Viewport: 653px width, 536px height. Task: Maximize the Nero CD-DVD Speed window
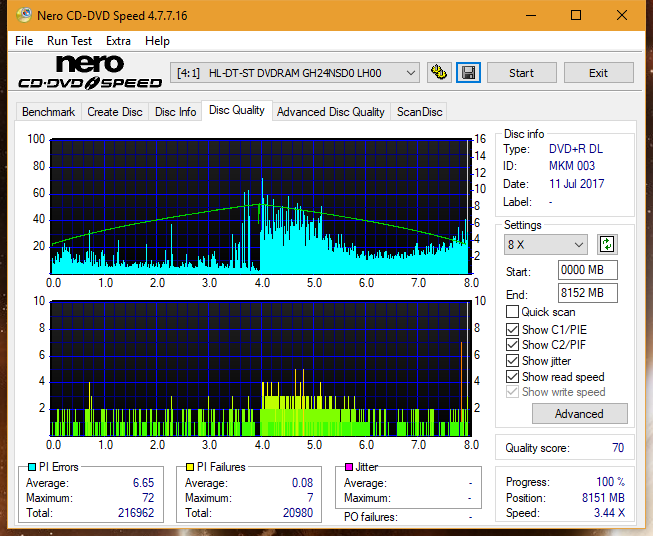(x=576, y=15)
